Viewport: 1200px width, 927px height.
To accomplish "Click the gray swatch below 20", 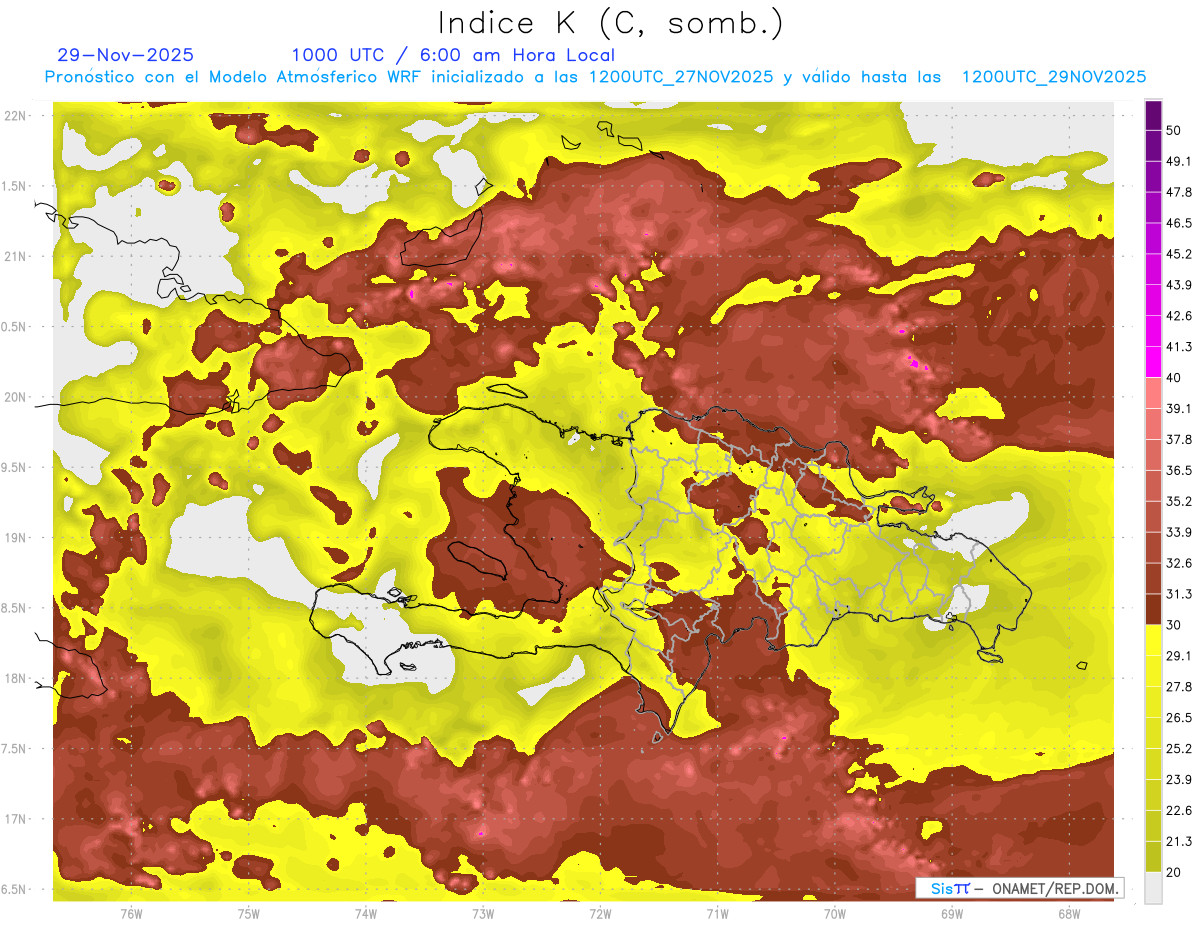I will [x=1154, y=887].
